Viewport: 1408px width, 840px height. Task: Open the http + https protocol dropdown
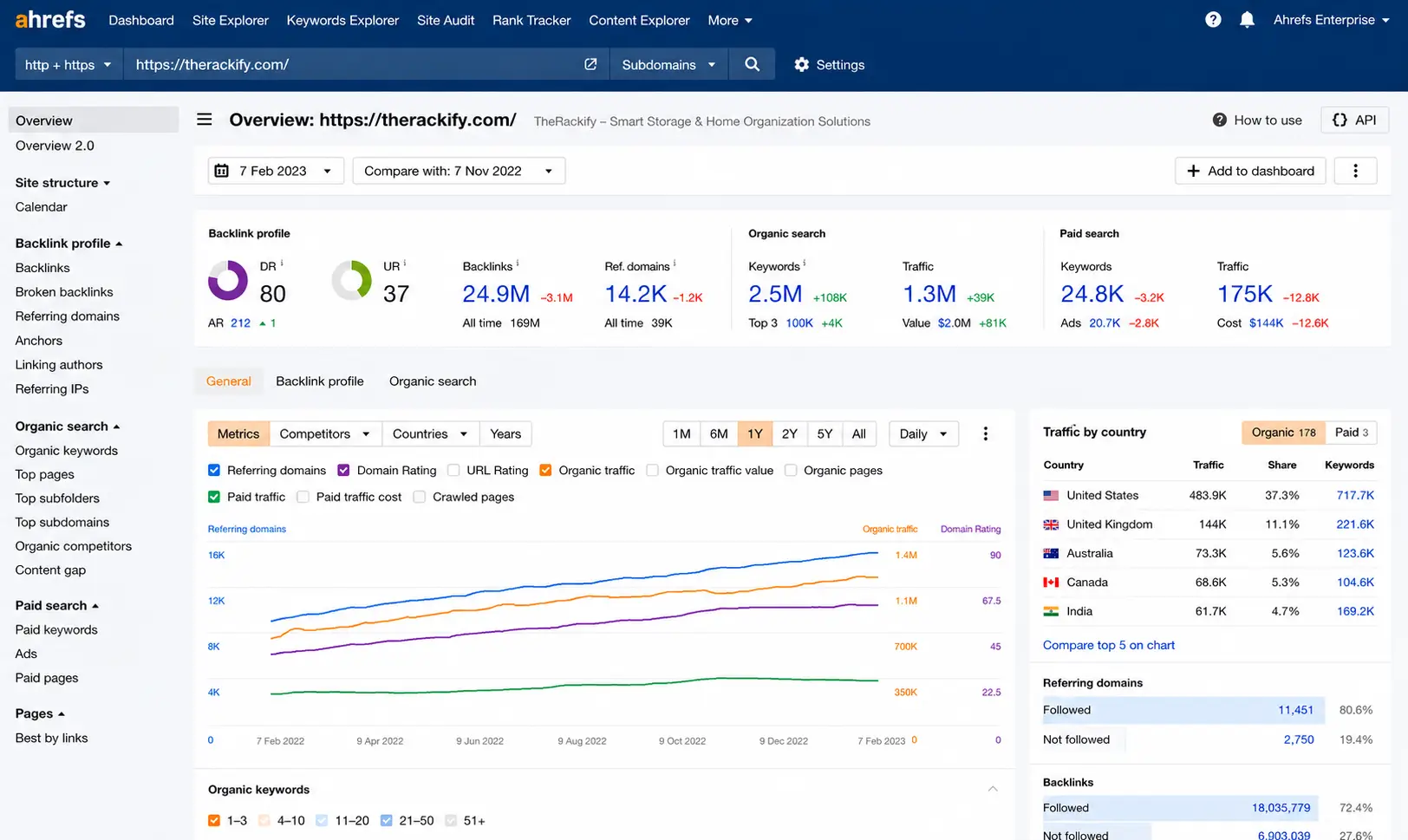[x=68, y=64]
